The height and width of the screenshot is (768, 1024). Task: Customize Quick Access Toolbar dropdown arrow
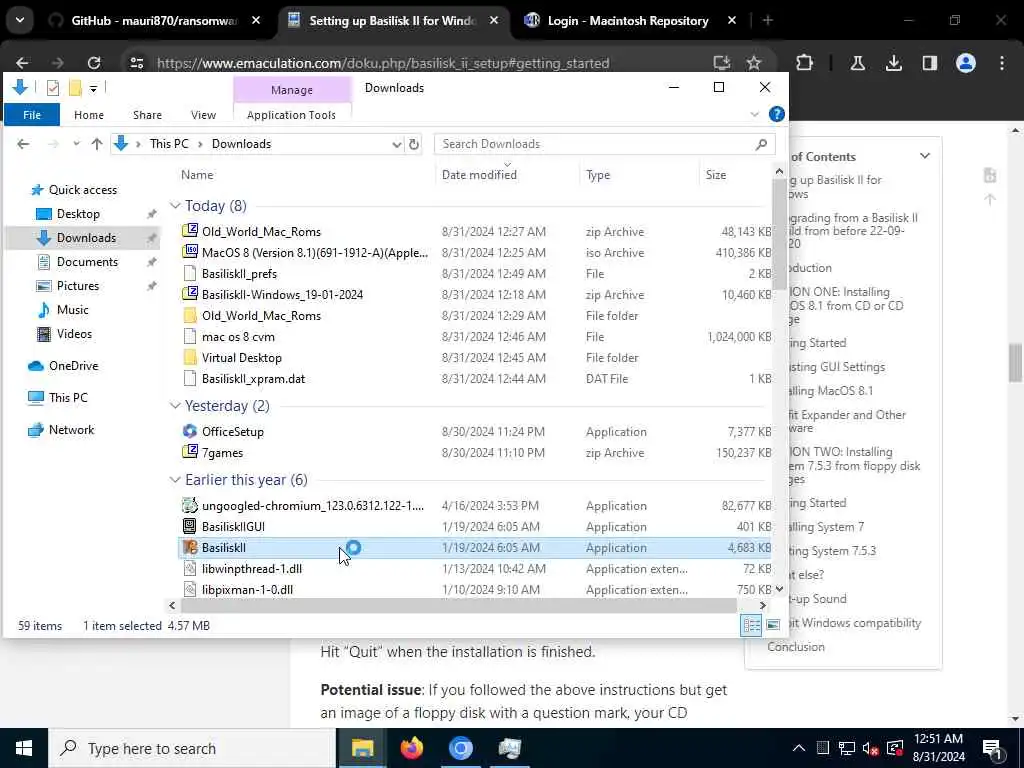click(93, 88)
